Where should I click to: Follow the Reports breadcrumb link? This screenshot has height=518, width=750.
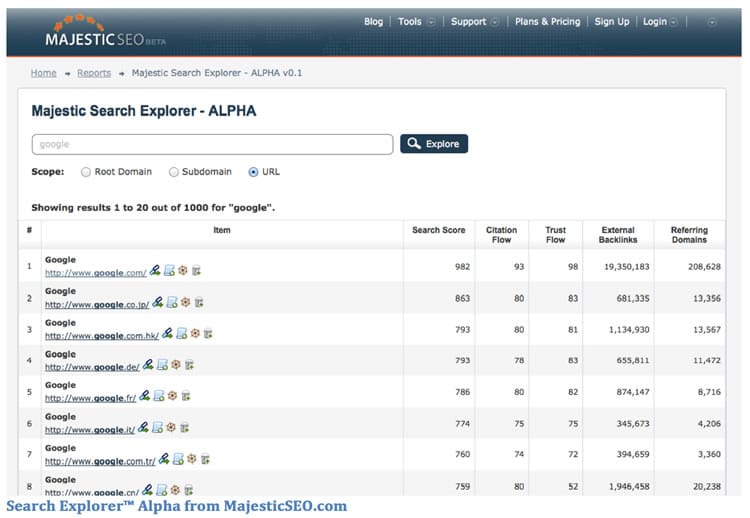tap(94, 73)
